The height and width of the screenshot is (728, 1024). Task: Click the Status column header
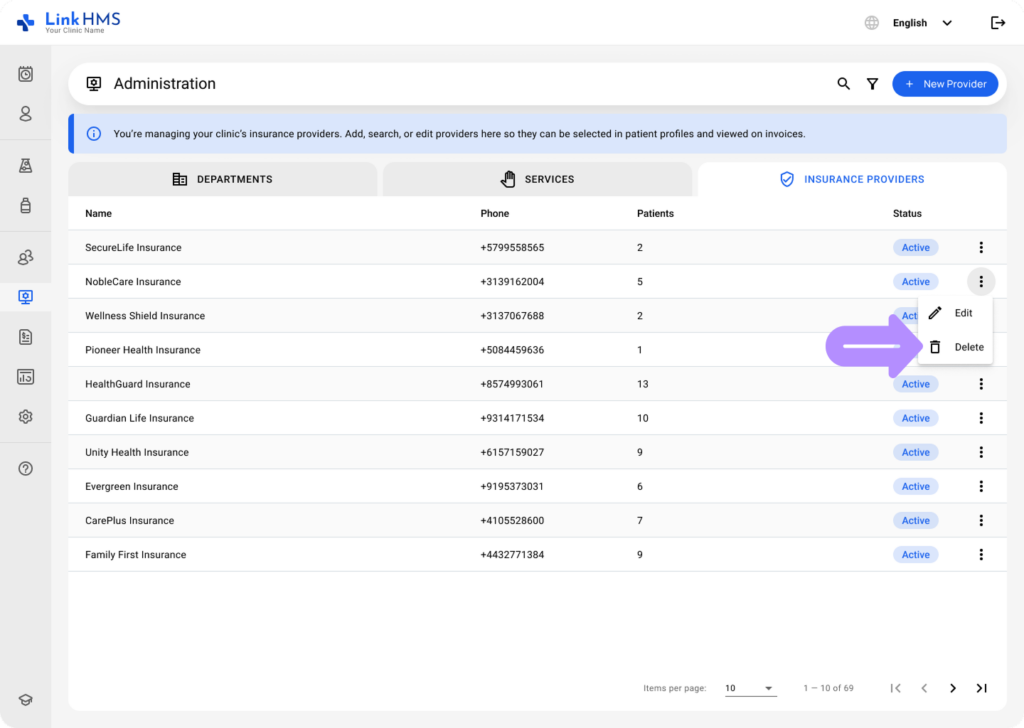[x=907, y=214]
